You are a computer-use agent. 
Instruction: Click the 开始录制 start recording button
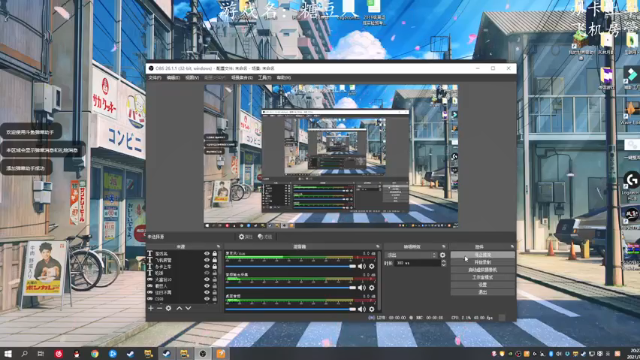tap(482, 262)
